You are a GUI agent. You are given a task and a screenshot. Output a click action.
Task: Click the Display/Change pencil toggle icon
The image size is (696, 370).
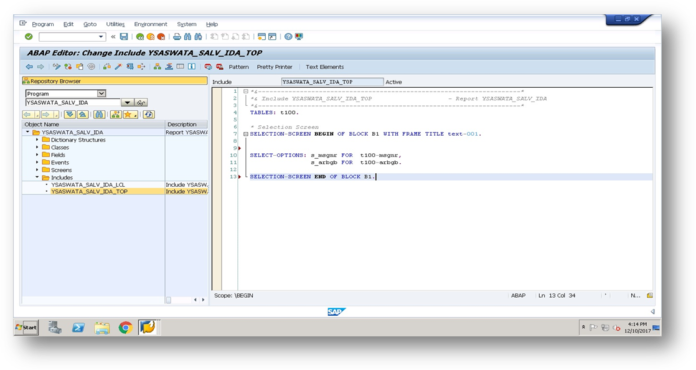point(56,67)
